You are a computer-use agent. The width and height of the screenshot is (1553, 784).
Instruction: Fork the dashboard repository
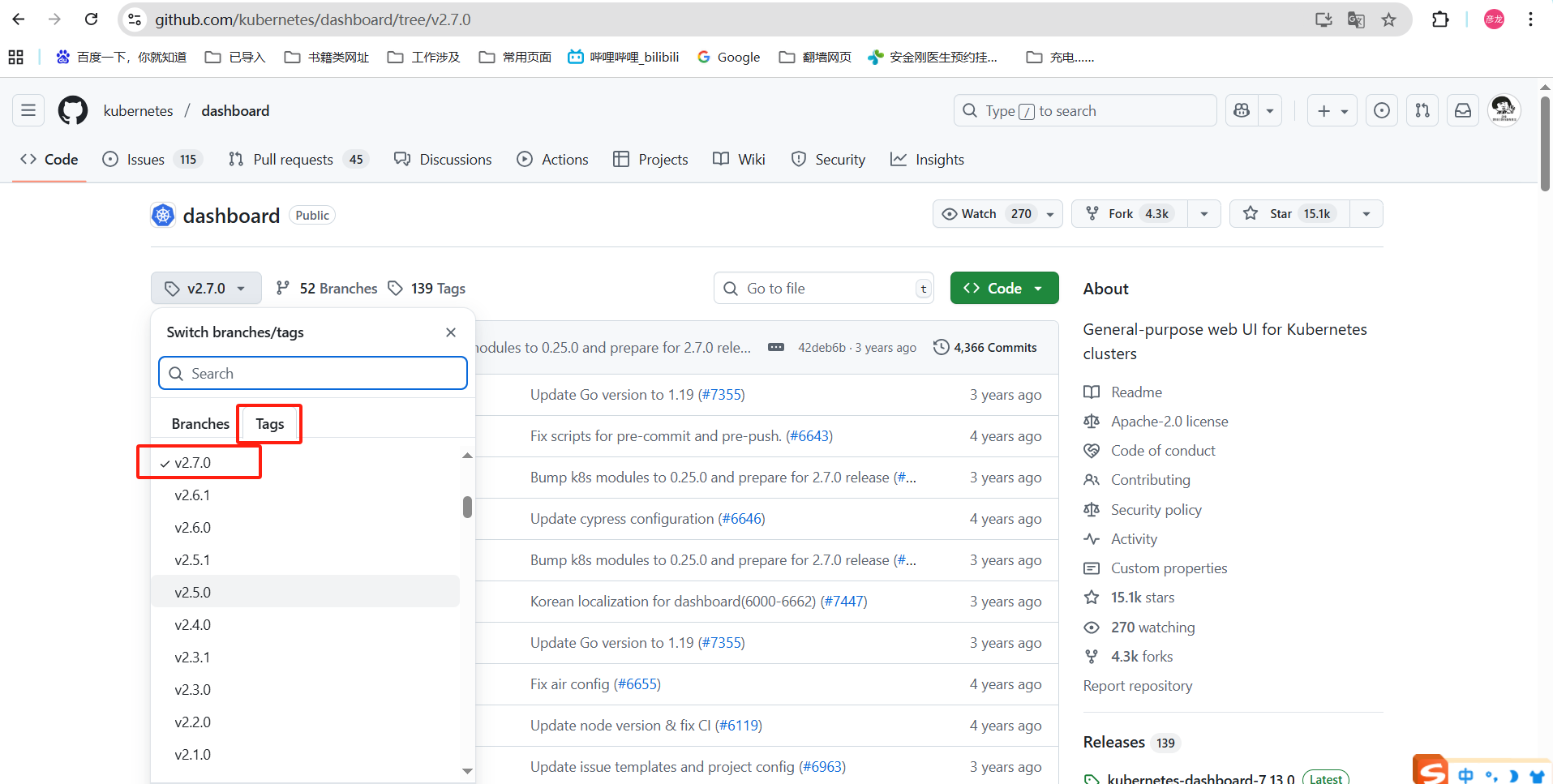pos(1130,214)
